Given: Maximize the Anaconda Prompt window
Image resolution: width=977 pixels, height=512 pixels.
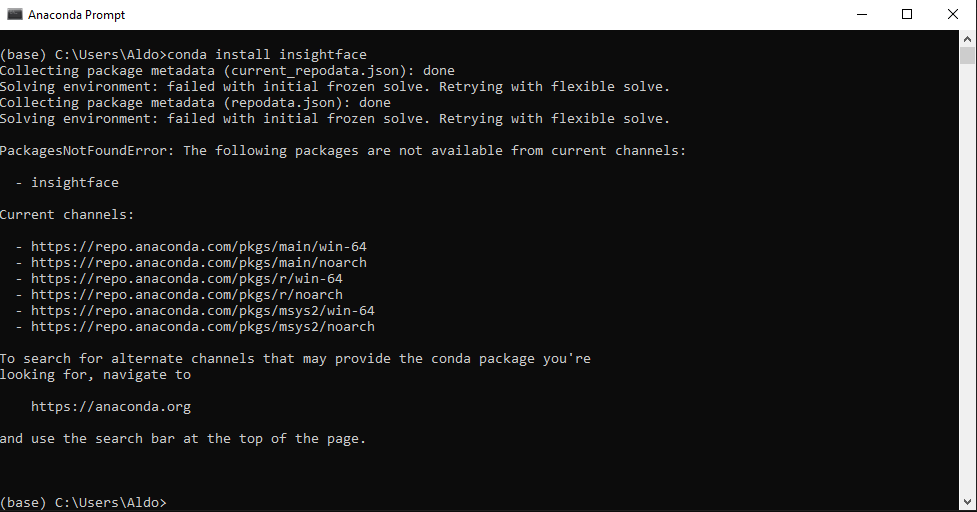Looking at the screenshot, I should point(907,15).
